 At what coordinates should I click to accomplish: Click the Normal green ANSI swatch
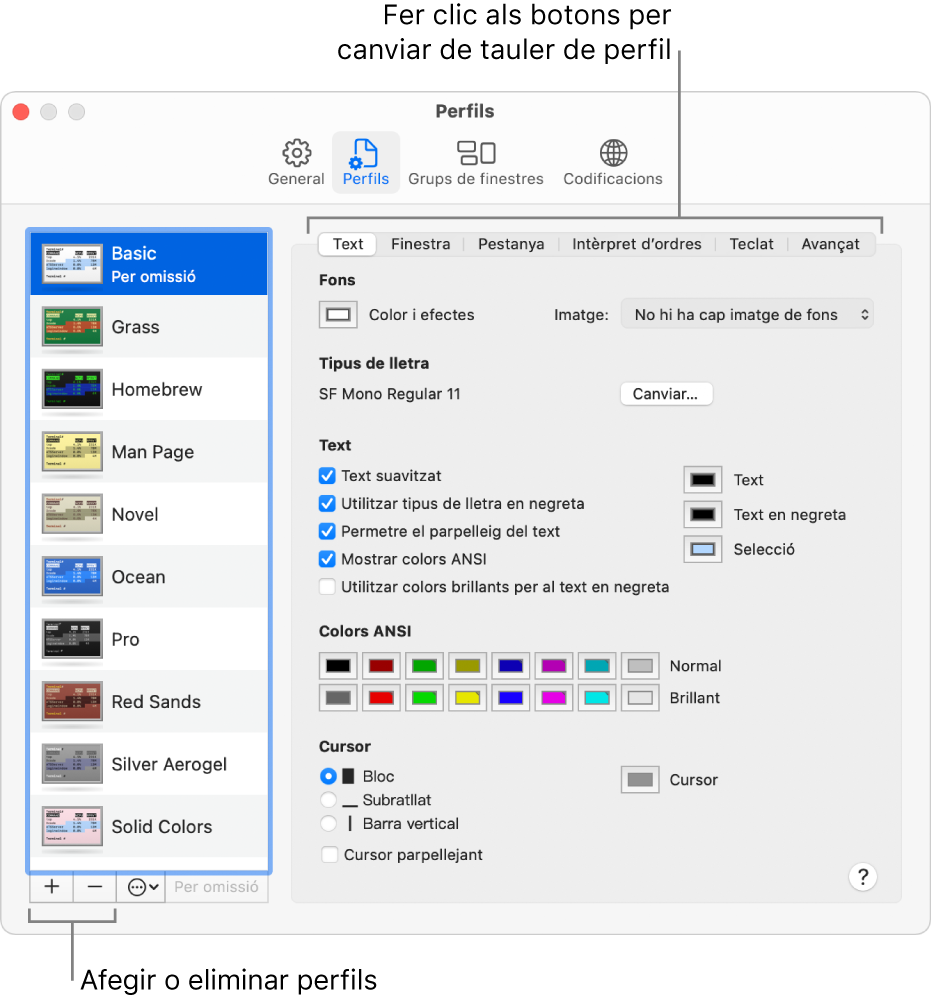pyautogui.click(x=424, y=666)
